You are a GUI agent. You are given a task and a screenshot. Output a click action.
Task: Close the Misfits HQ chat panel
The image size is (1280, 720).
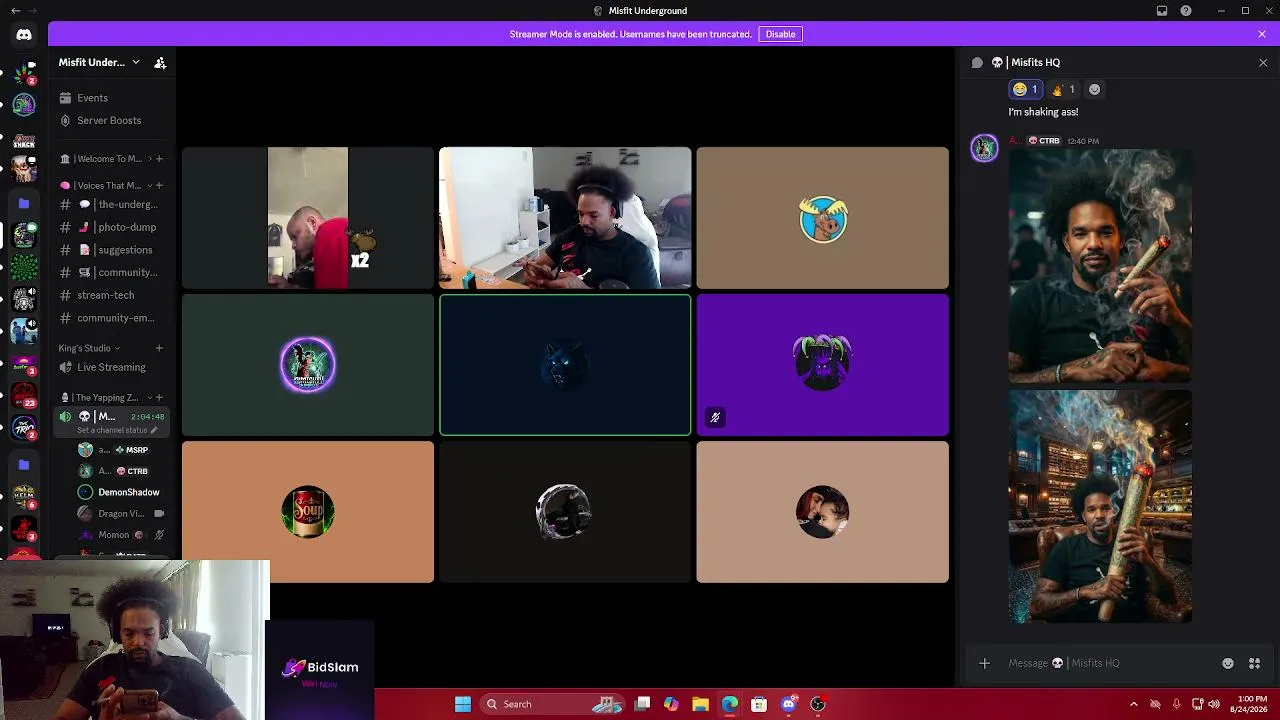pyautogui.click(x=1263, y=62)
